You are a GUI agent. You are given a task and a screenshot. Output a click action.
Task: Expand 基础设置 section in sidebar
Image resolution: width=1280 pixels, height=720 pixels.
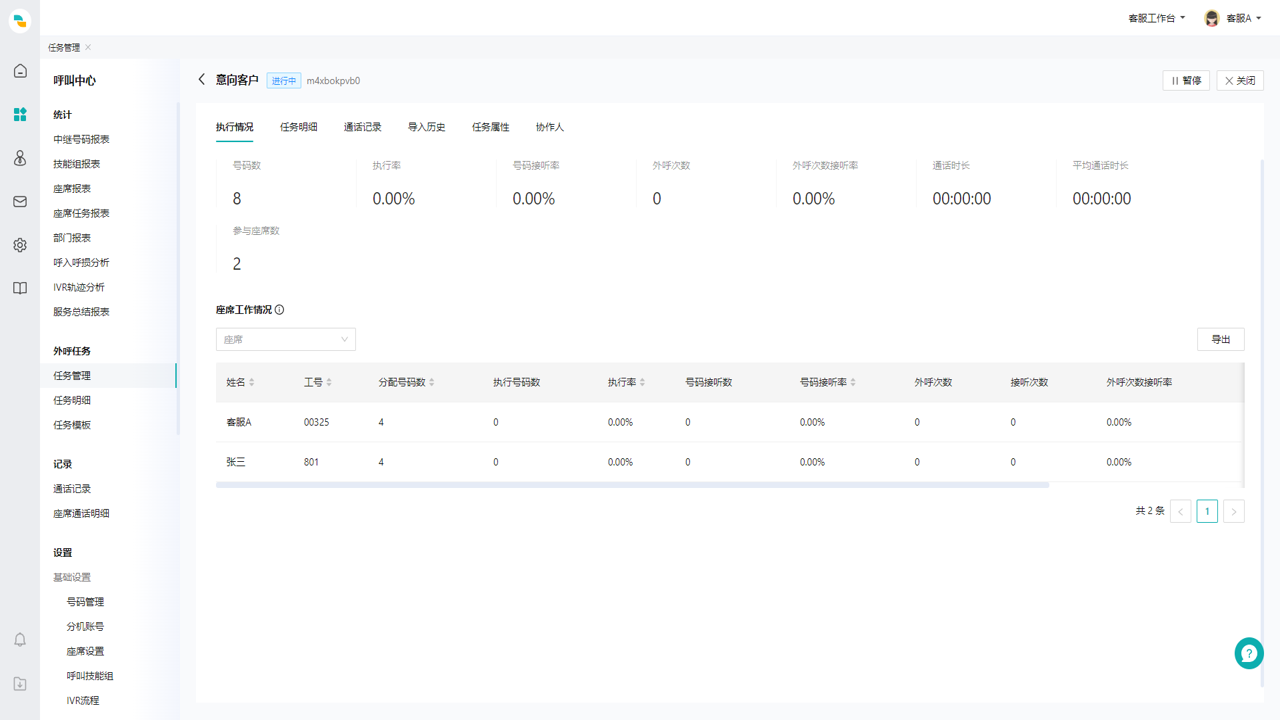(x=72, y=577)
